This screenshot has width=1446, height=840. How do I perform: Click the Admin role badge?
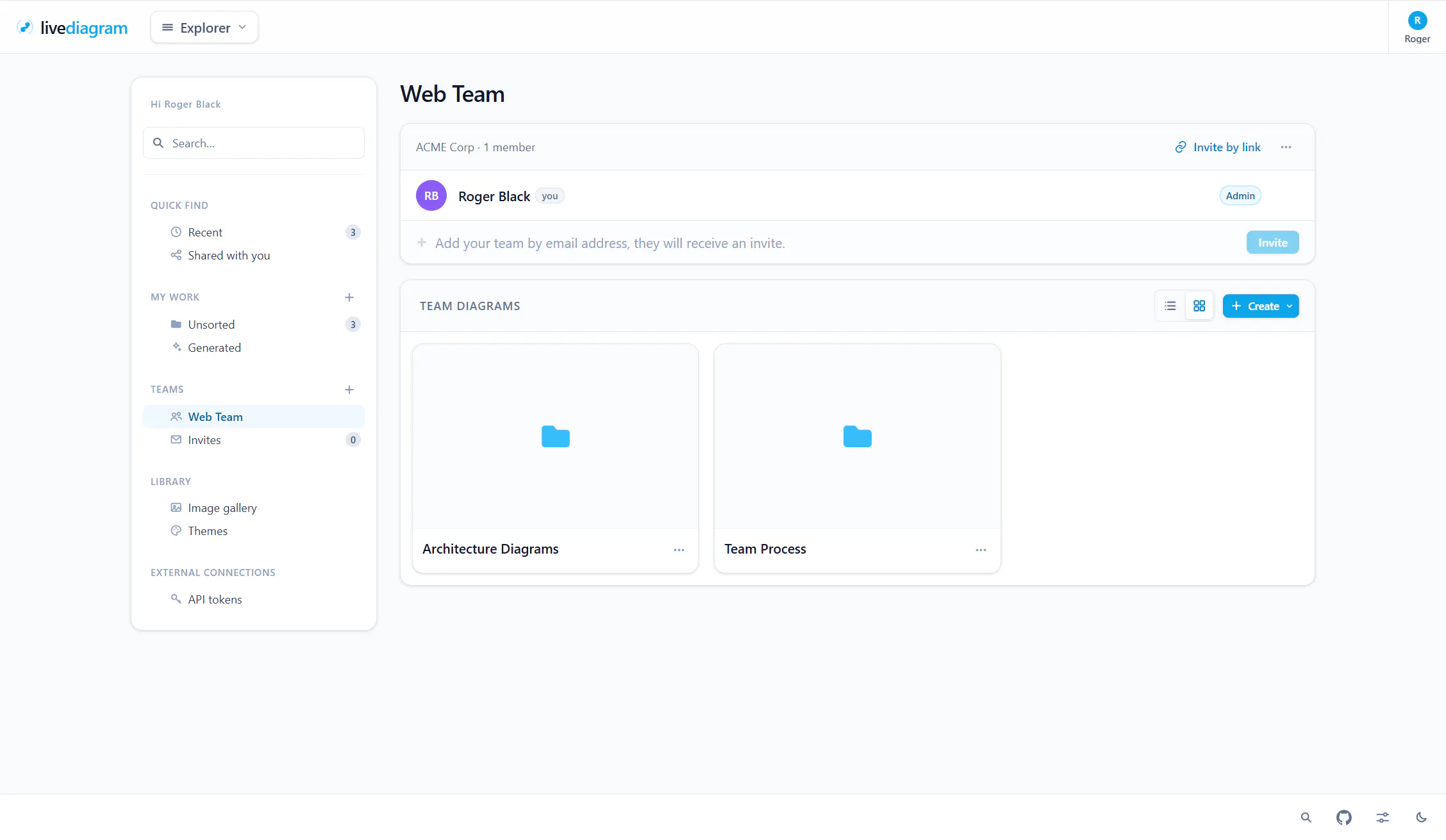pos(1240,195)
